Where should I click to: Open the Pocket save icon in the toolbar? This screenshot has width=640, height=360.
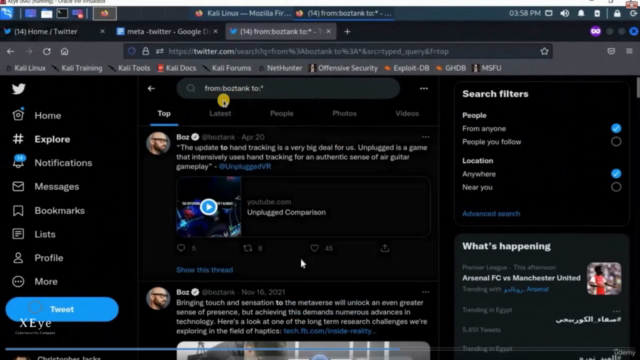pos(611,51)
